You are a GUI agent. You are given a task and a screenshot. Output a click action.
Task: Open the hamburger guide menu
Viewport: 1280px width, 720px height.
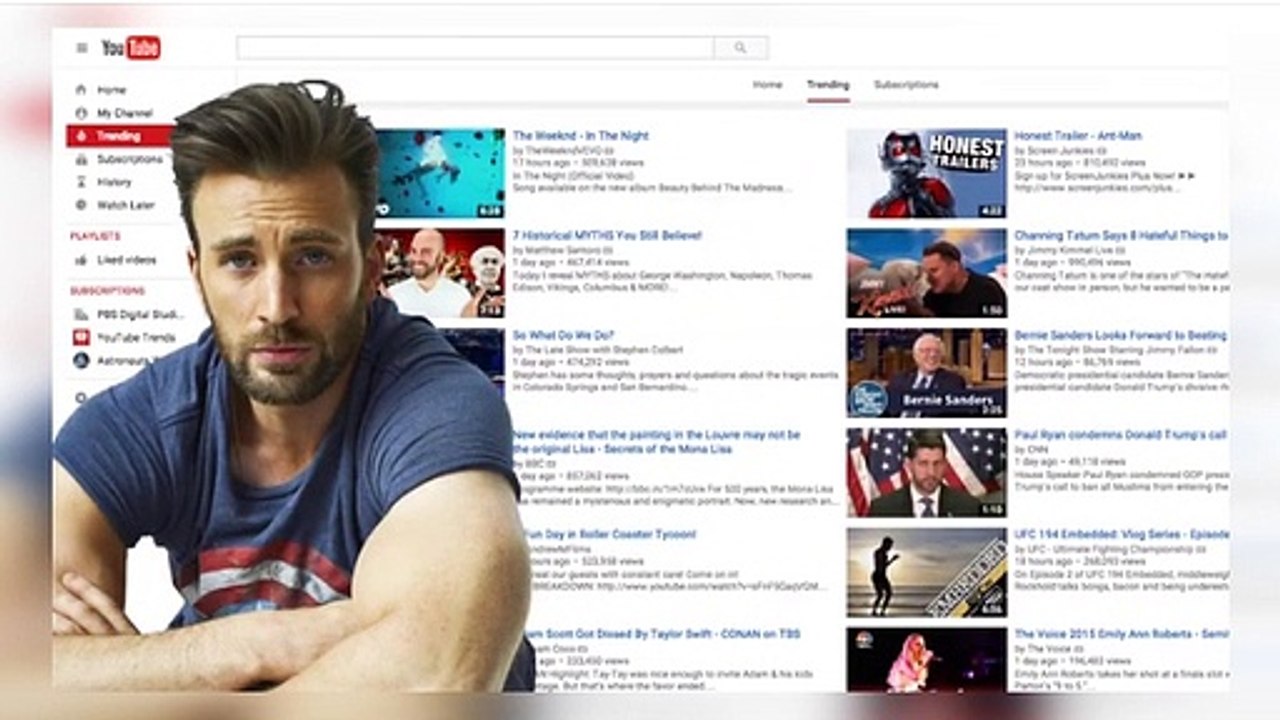[x=82, y=48]
